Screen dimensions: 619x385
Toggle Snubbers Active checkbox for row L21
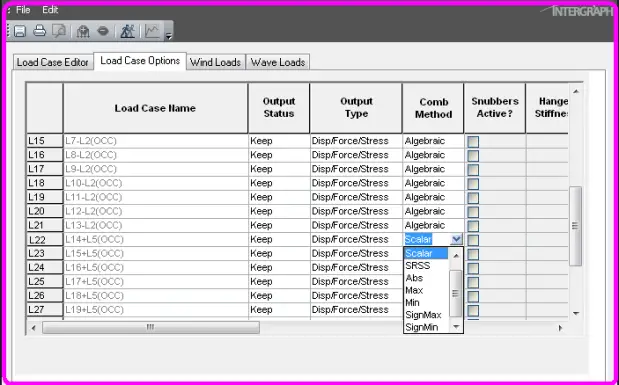473,226
